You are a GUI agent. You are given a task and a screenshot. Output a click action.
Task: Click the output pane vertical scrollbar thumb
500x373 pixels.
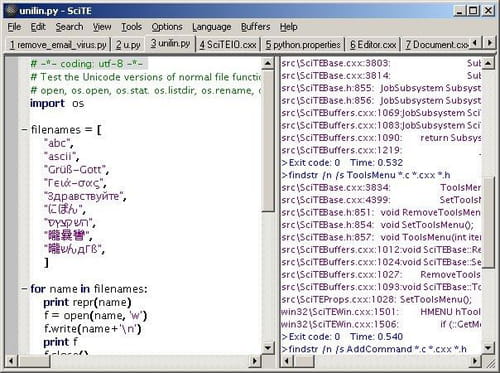tap(488, 222)
